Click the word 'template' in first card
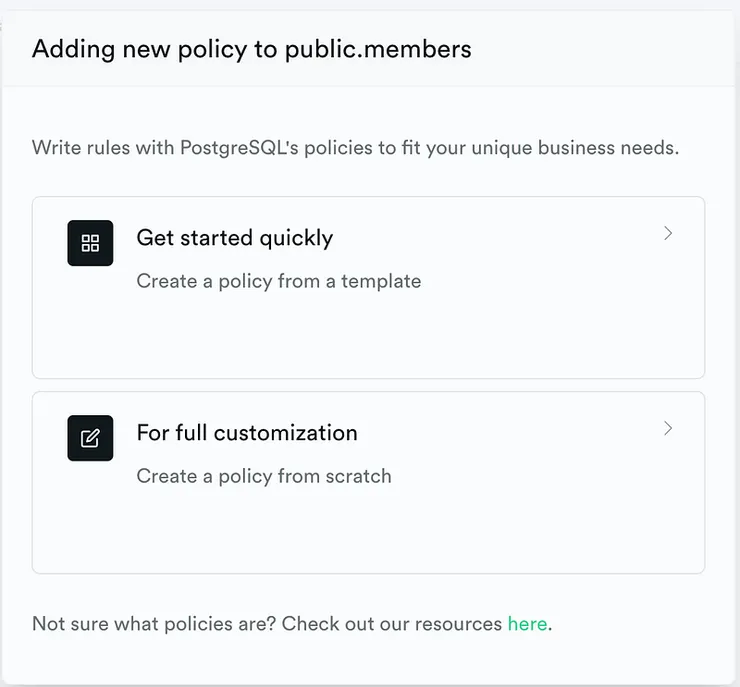 [381, 281]
